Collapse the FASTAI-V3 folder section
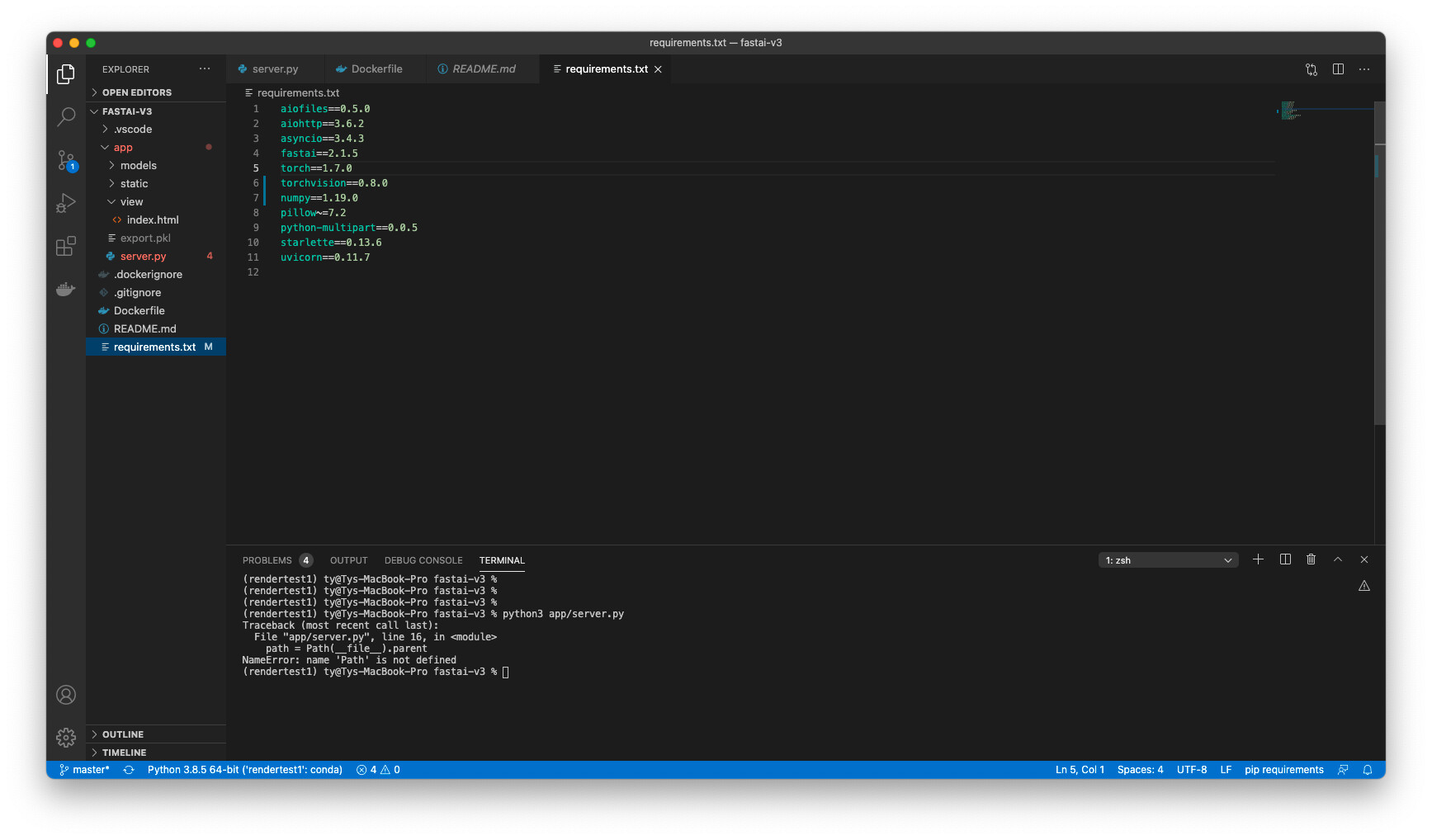This screenshot has width=1432, height=840. pos(155,111)
